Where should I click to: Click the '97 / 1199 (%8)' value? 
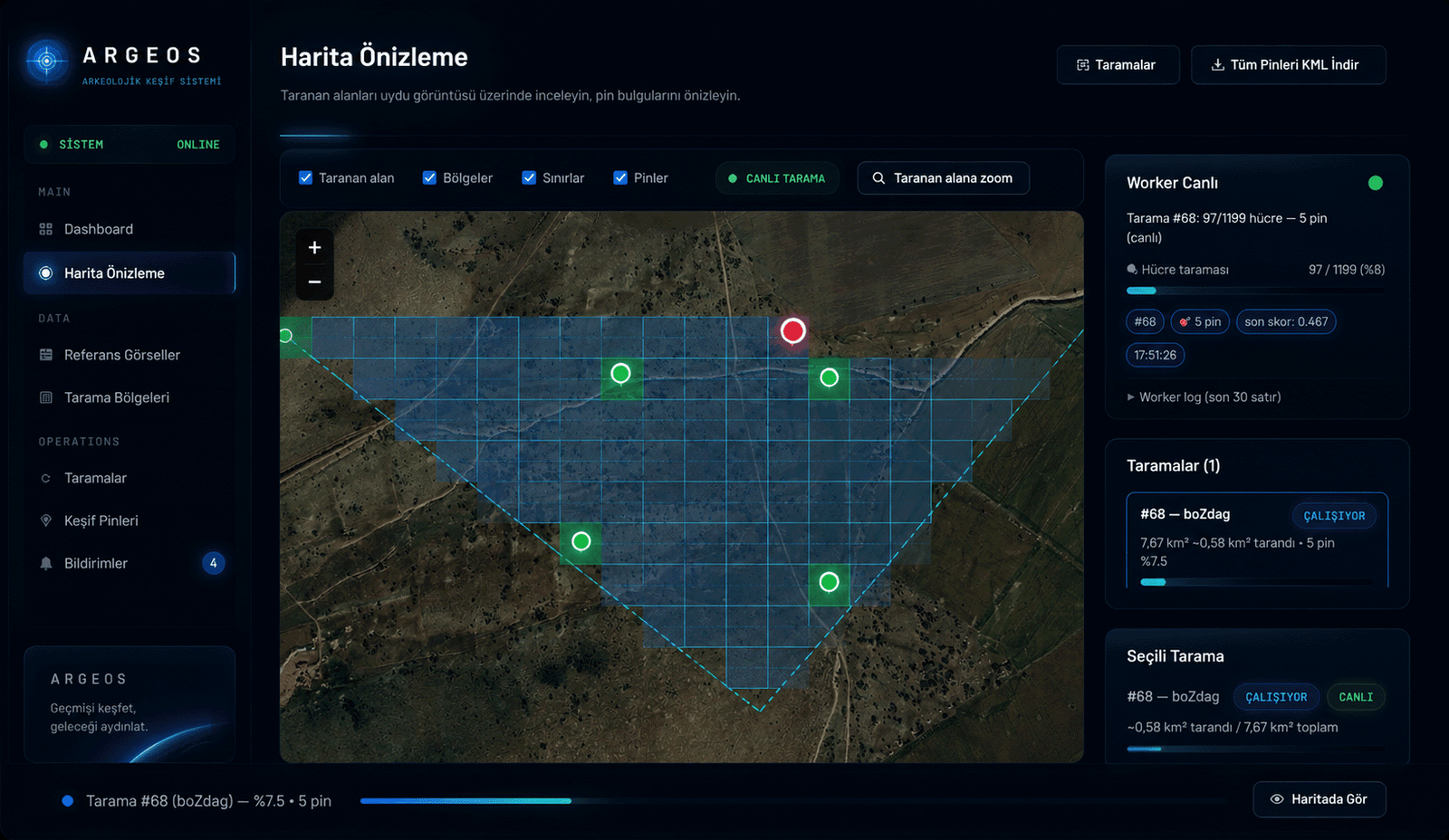coord(1346,270)
